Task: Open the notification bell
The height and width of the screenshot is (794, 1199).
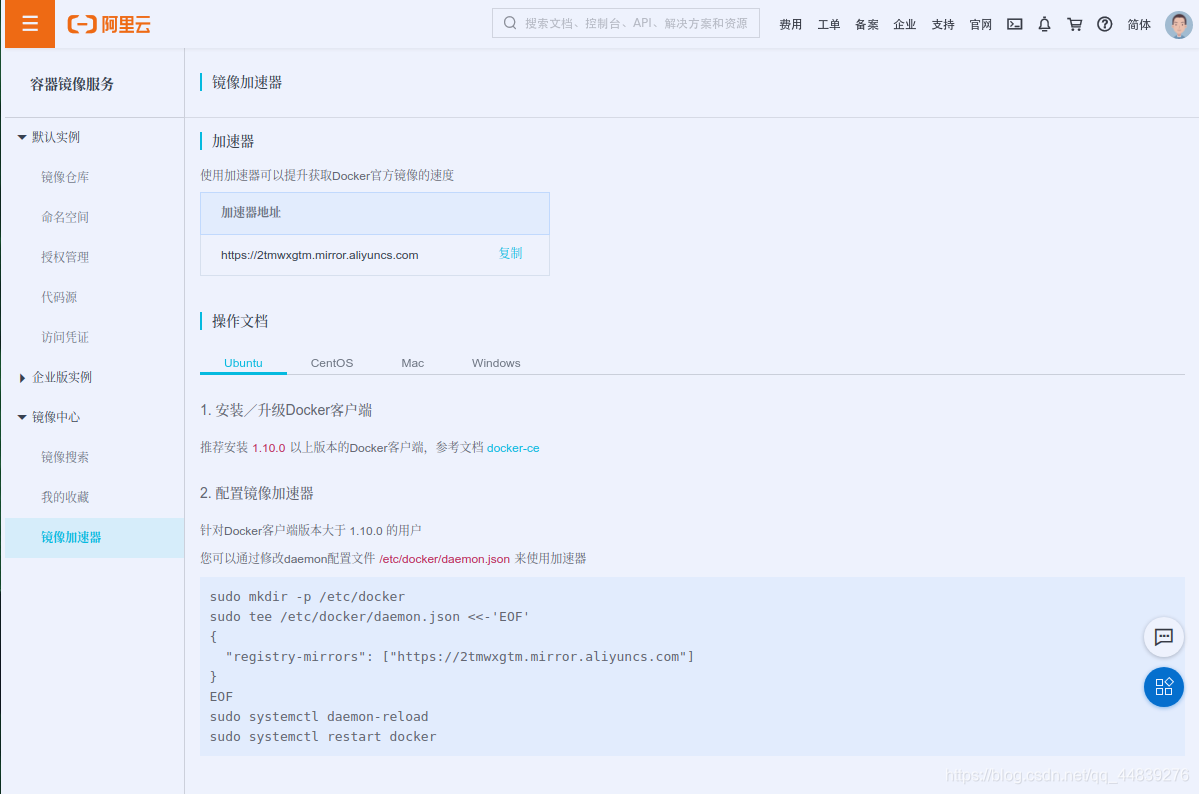Action: point(1045,24)
